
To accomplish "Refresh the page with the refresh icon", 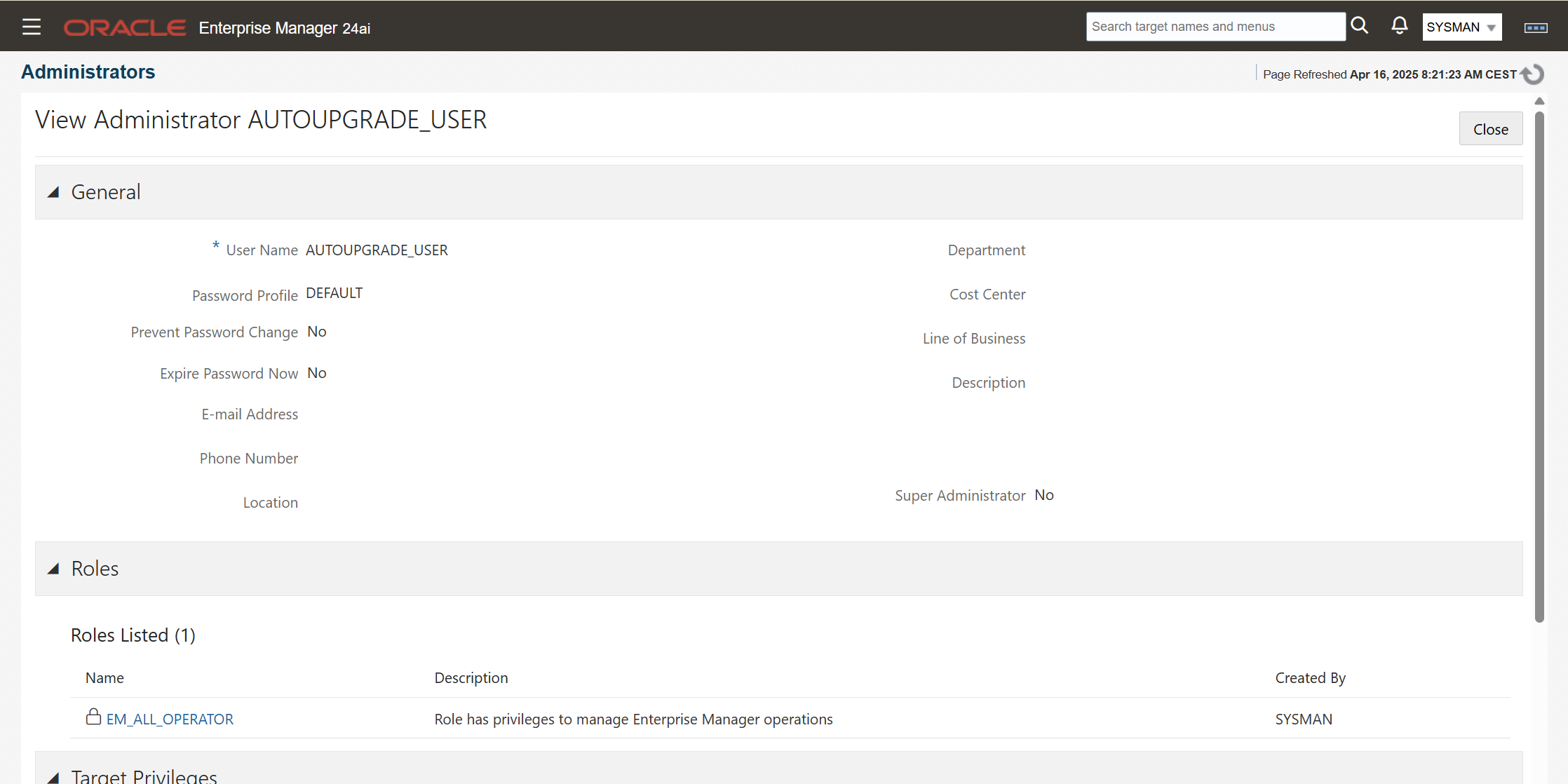I will point(1532,73).
